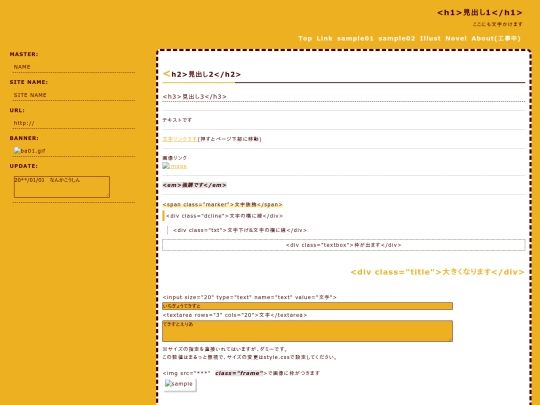Click the yellow 文字リンクです text link

(x=180, y=139)
